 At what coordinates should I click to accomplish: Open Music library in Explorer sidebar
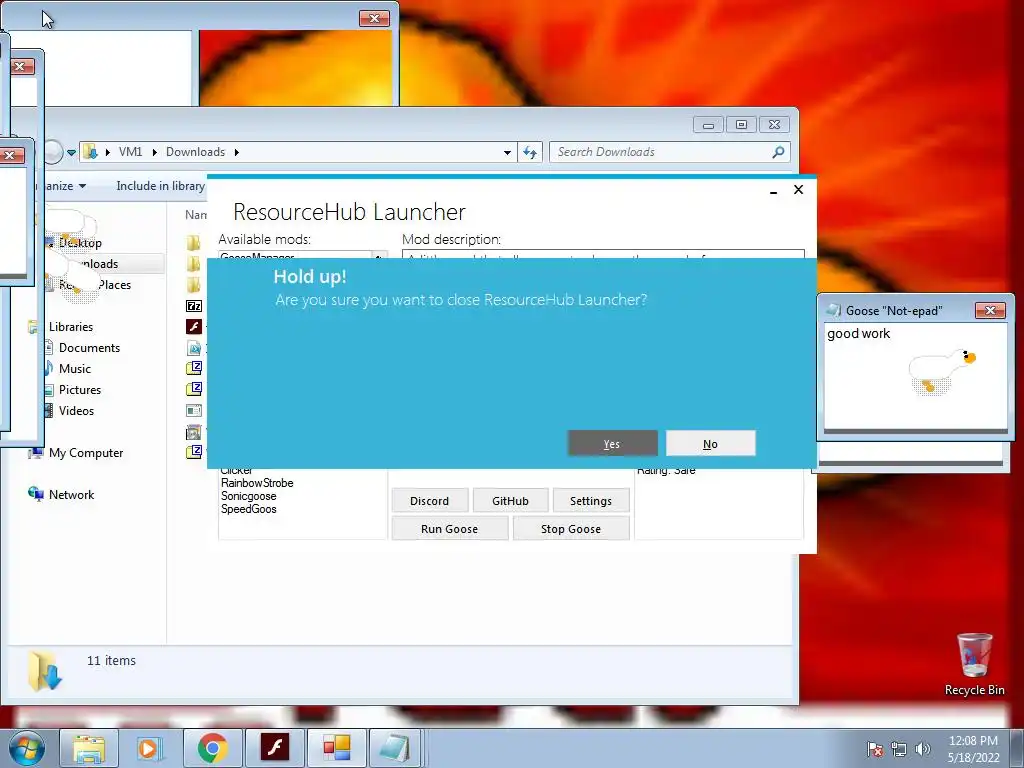pyautogui.click(x=75, y=368)
